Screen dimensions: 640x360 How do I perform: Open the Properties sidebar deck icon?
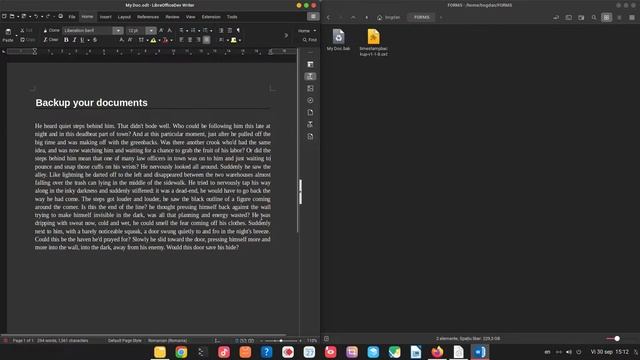click(310, 64)
